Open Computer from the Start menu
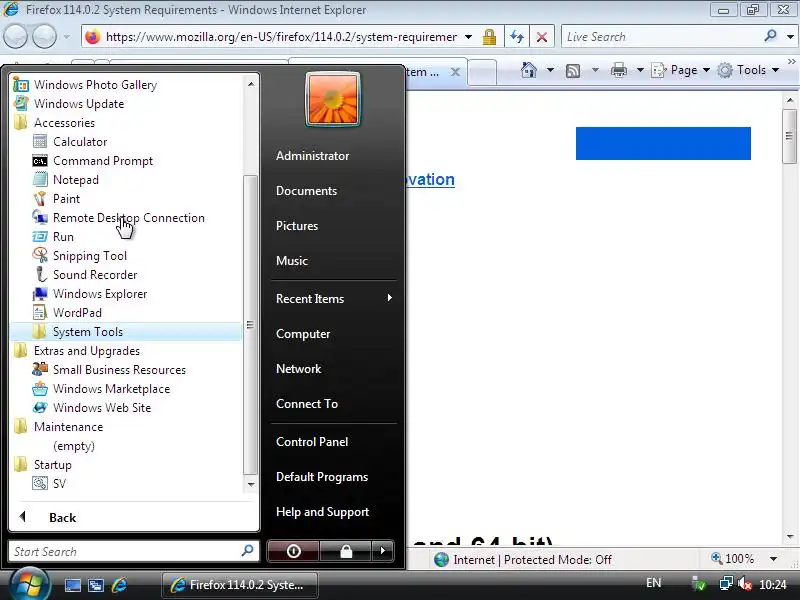Viewport: 800px width, 600px height. coord(303,334)
